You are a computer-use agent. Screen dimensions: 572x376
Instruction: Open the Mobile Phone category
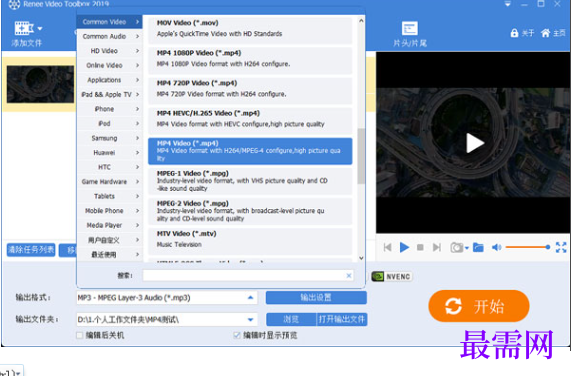pos(109,211)
